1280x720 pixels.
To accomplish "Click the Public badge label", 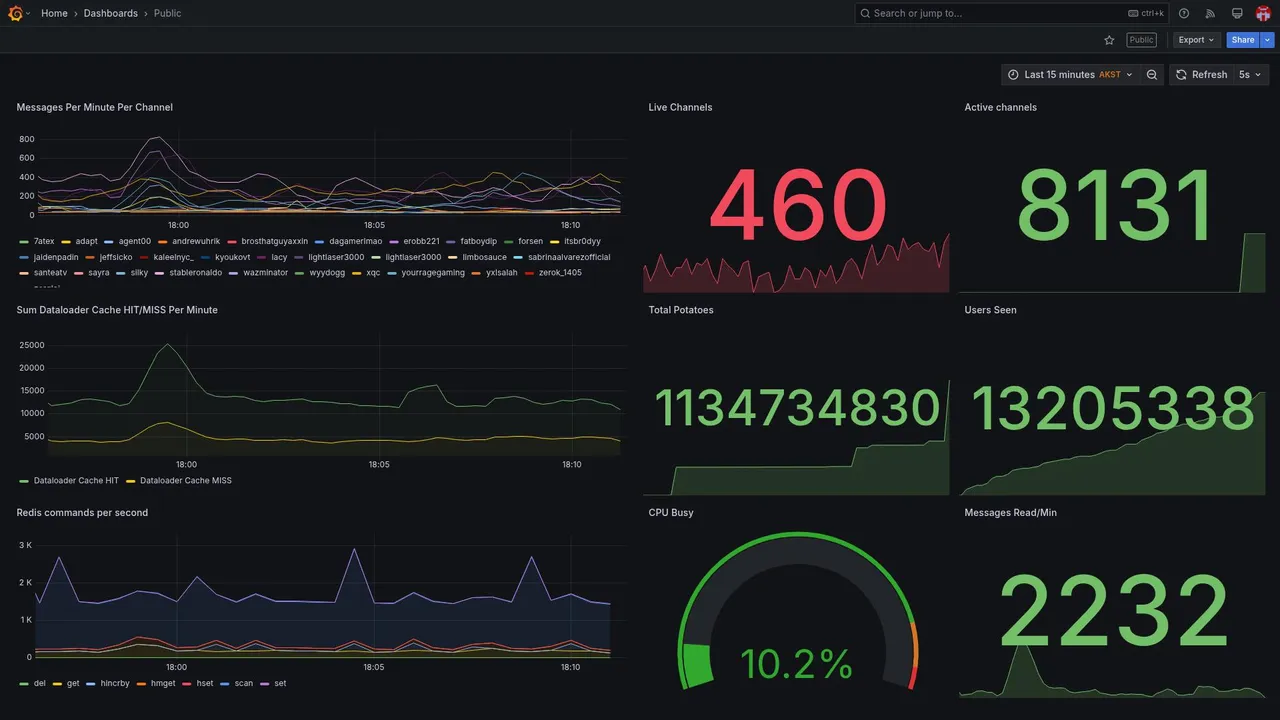I will 1141,40.
